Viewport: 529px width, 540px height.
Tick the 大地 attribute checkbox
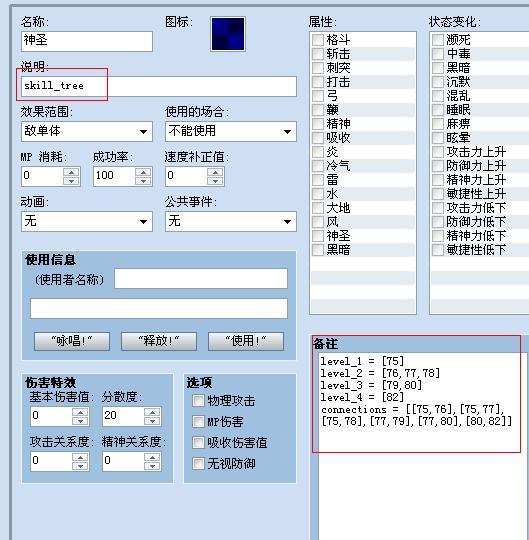318,207
